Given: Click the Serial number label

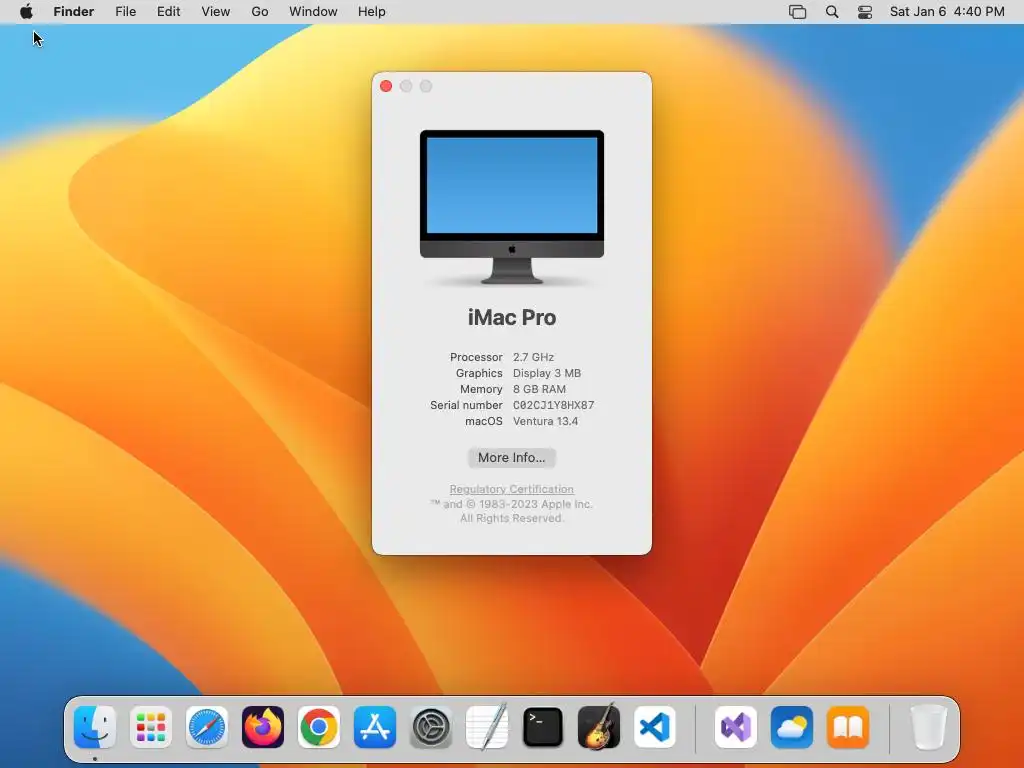Looking at the screenshot, I should (466, 405).
